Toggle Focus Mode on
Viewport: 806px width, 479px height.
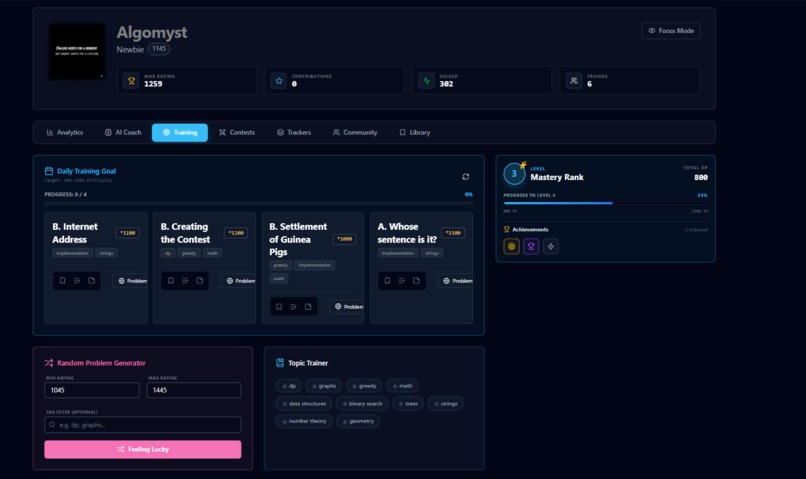click(x=671, y=31)
